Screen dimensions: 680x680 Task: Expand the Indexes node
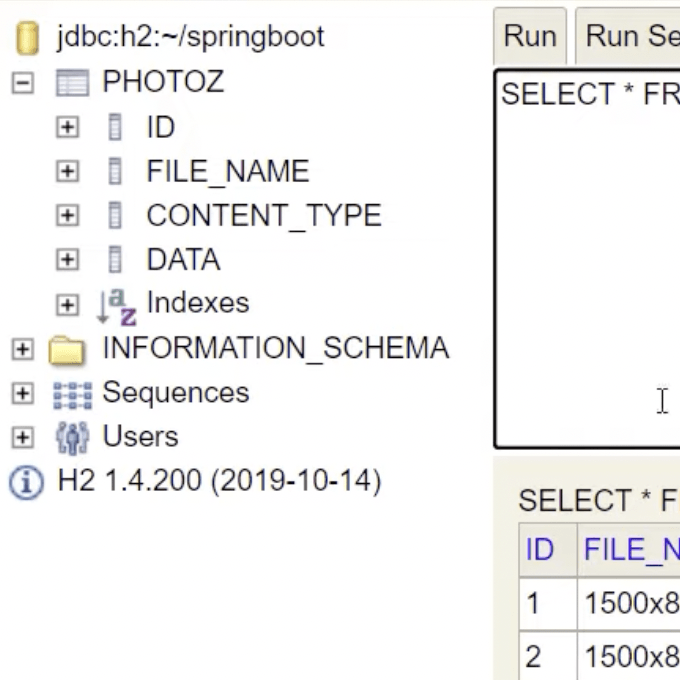(67, 305)
